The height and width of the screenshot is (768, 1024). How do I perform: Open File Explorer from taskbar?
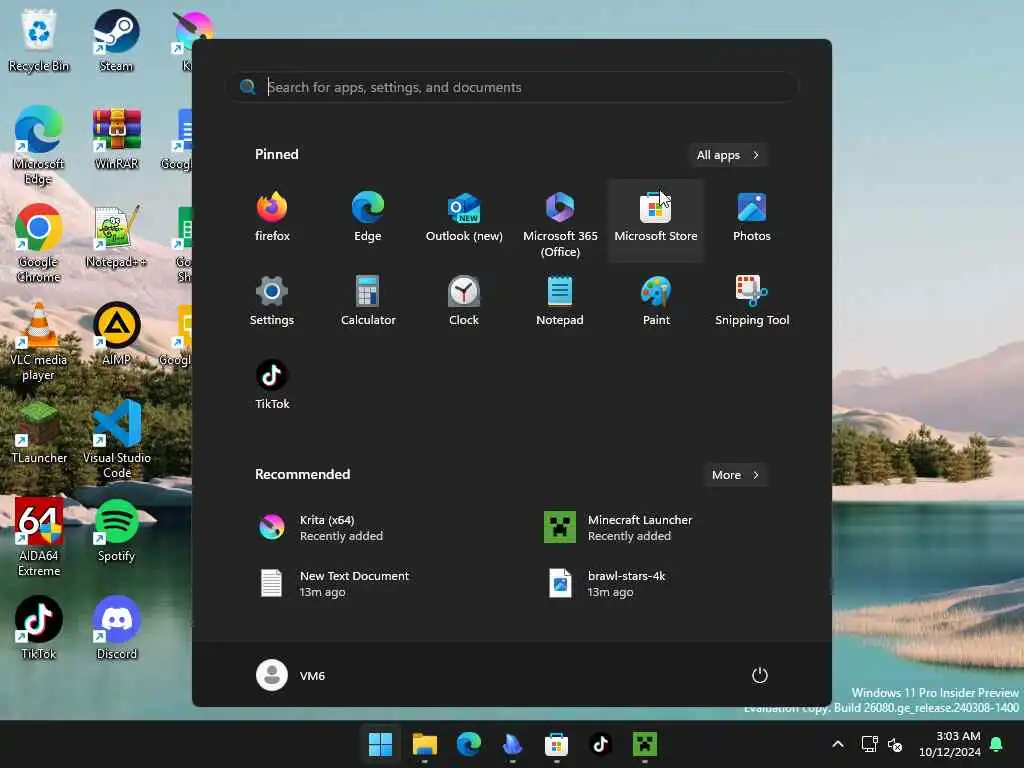(x=424, y=744)
